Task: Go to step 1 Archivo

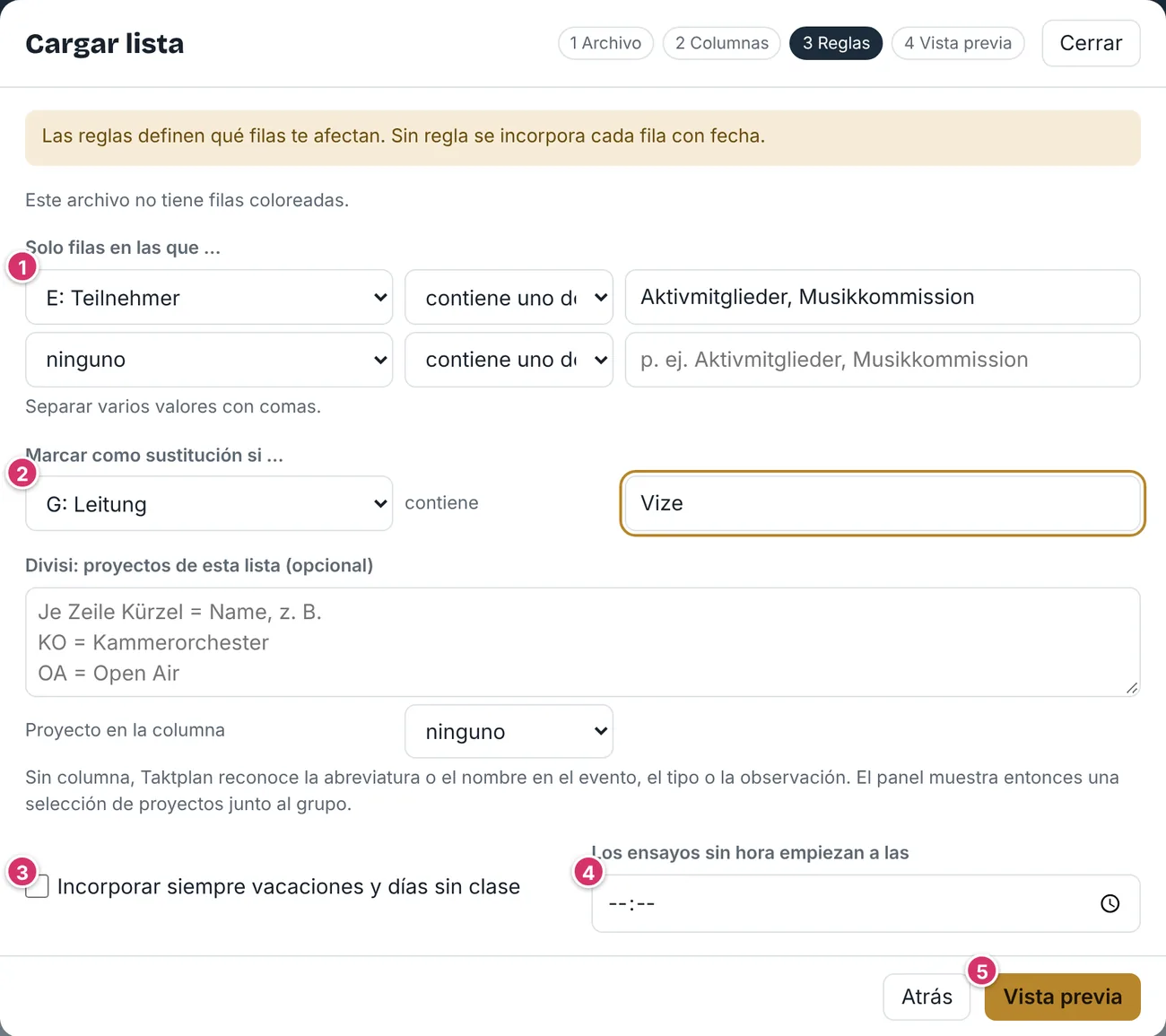Action: click(605, 43)
